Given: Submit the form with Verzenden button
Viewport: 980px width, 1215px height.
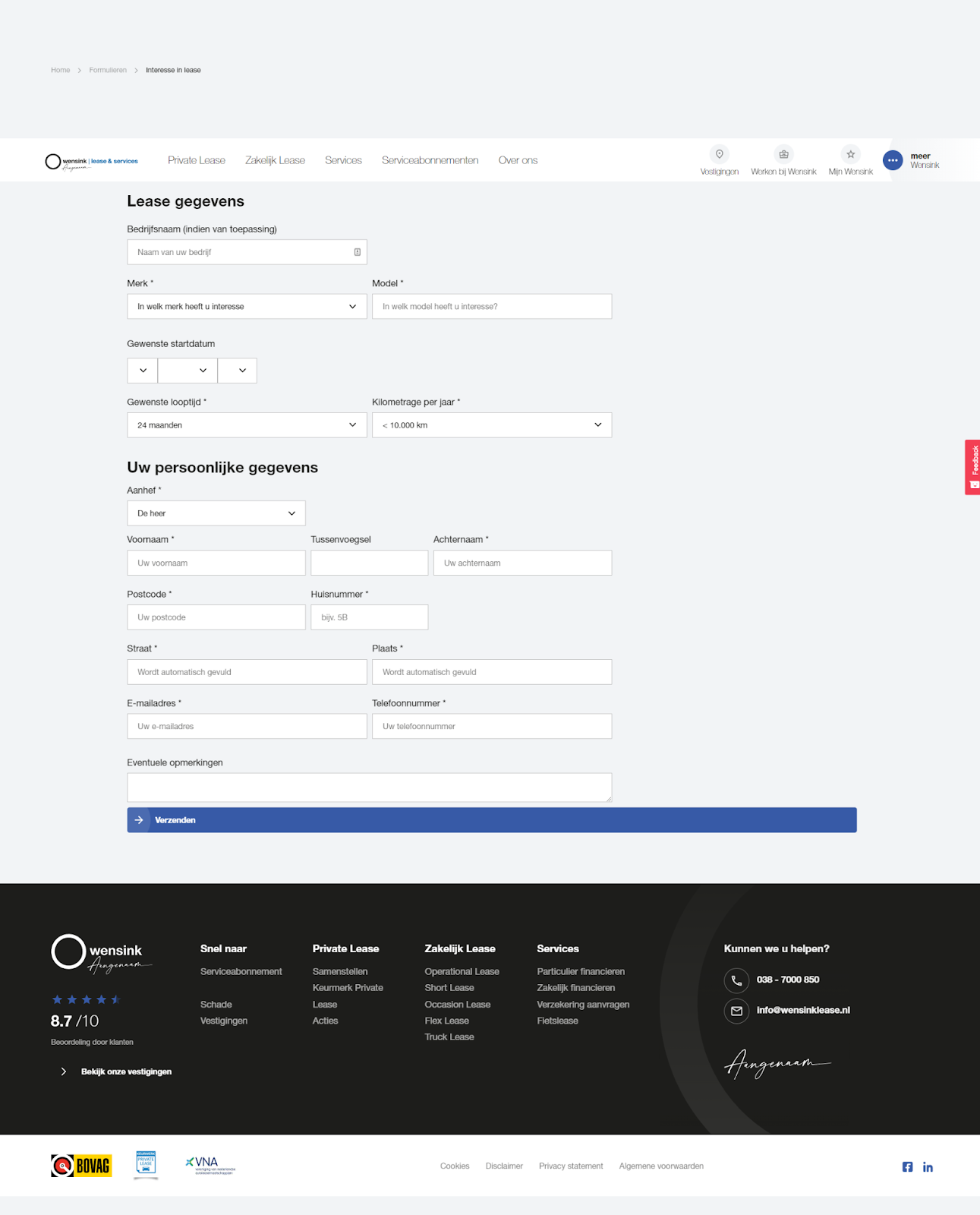Looking at the screenshot, I should [x=492, y=820].
